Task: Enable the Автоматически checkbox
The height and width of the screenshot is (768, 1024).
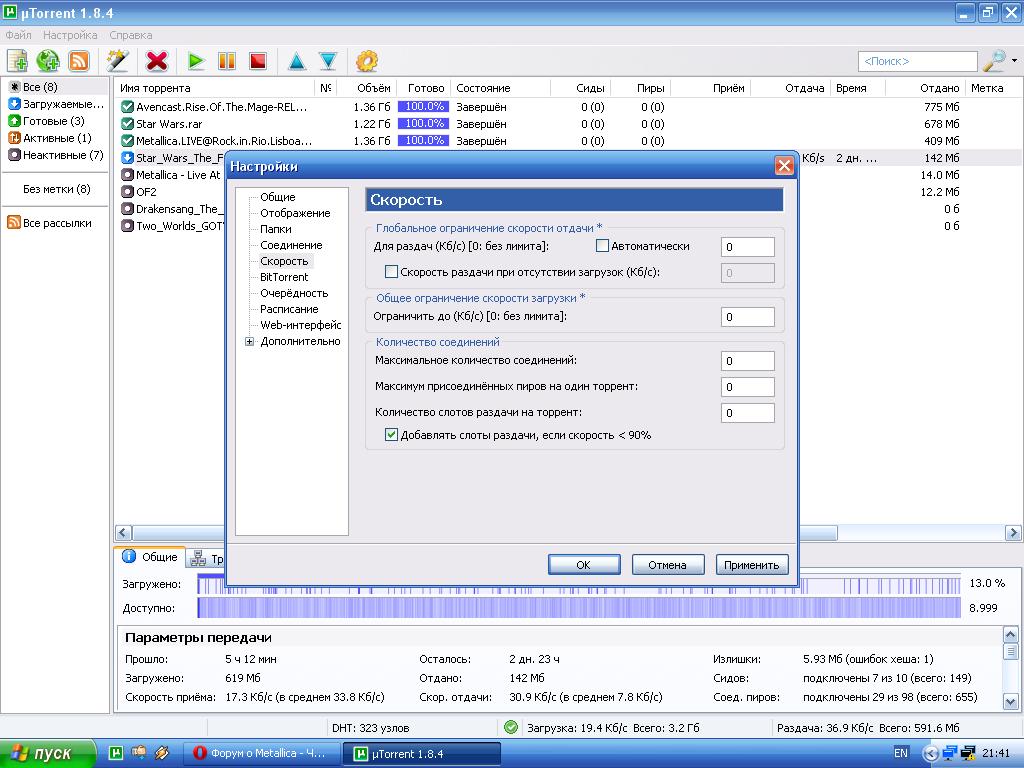Action: [x=603, y=246]
